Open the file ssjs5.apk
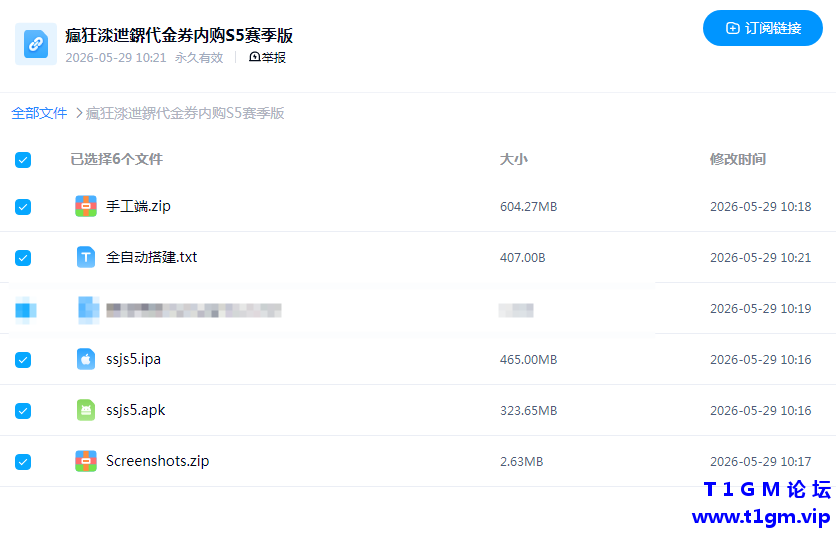Image resolution: width=836 pixels, height=533 pixels. pos(135,410)
